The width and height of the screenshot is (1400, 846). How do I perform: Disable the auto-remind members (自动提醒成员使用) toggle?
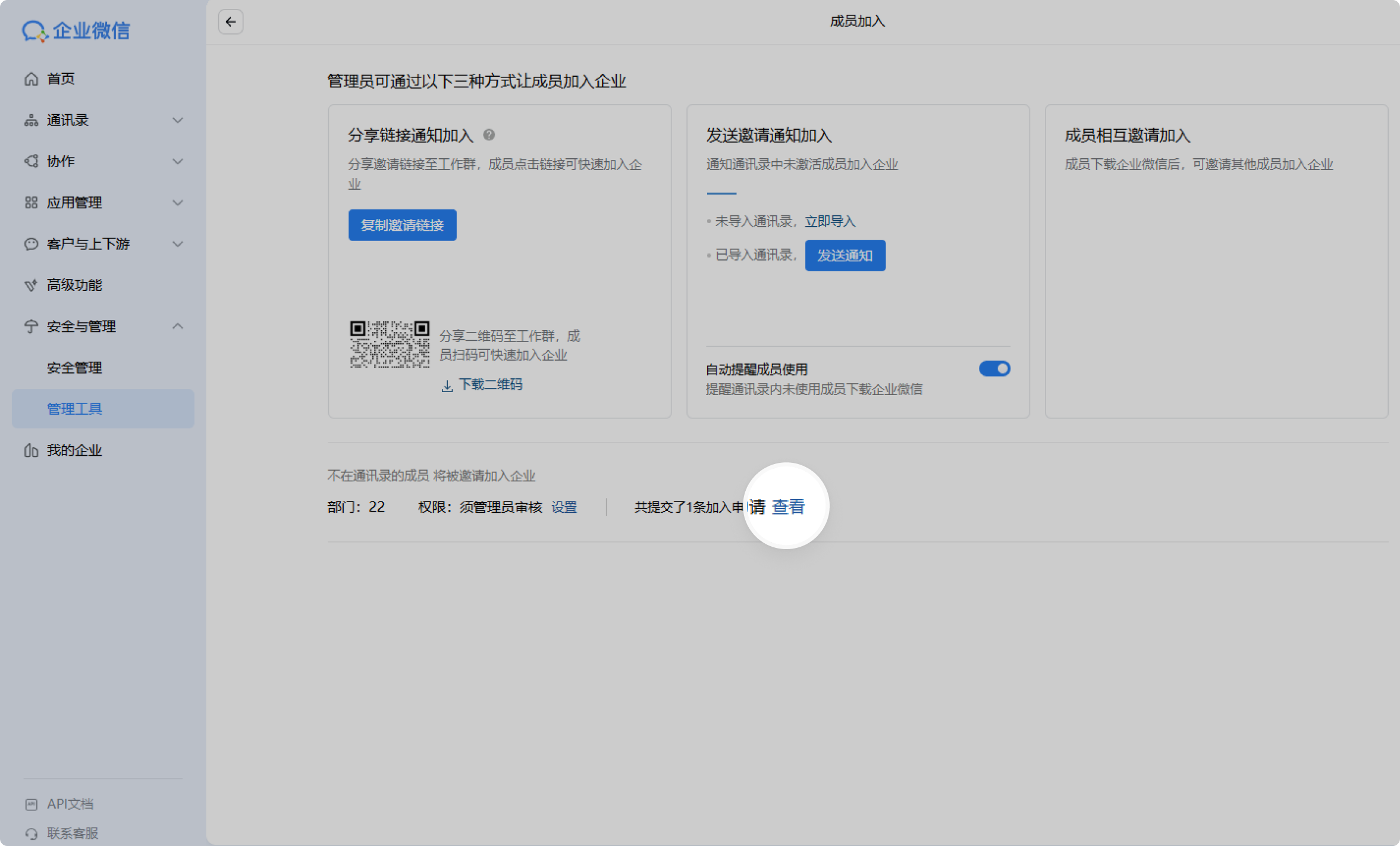click(994, 369)
